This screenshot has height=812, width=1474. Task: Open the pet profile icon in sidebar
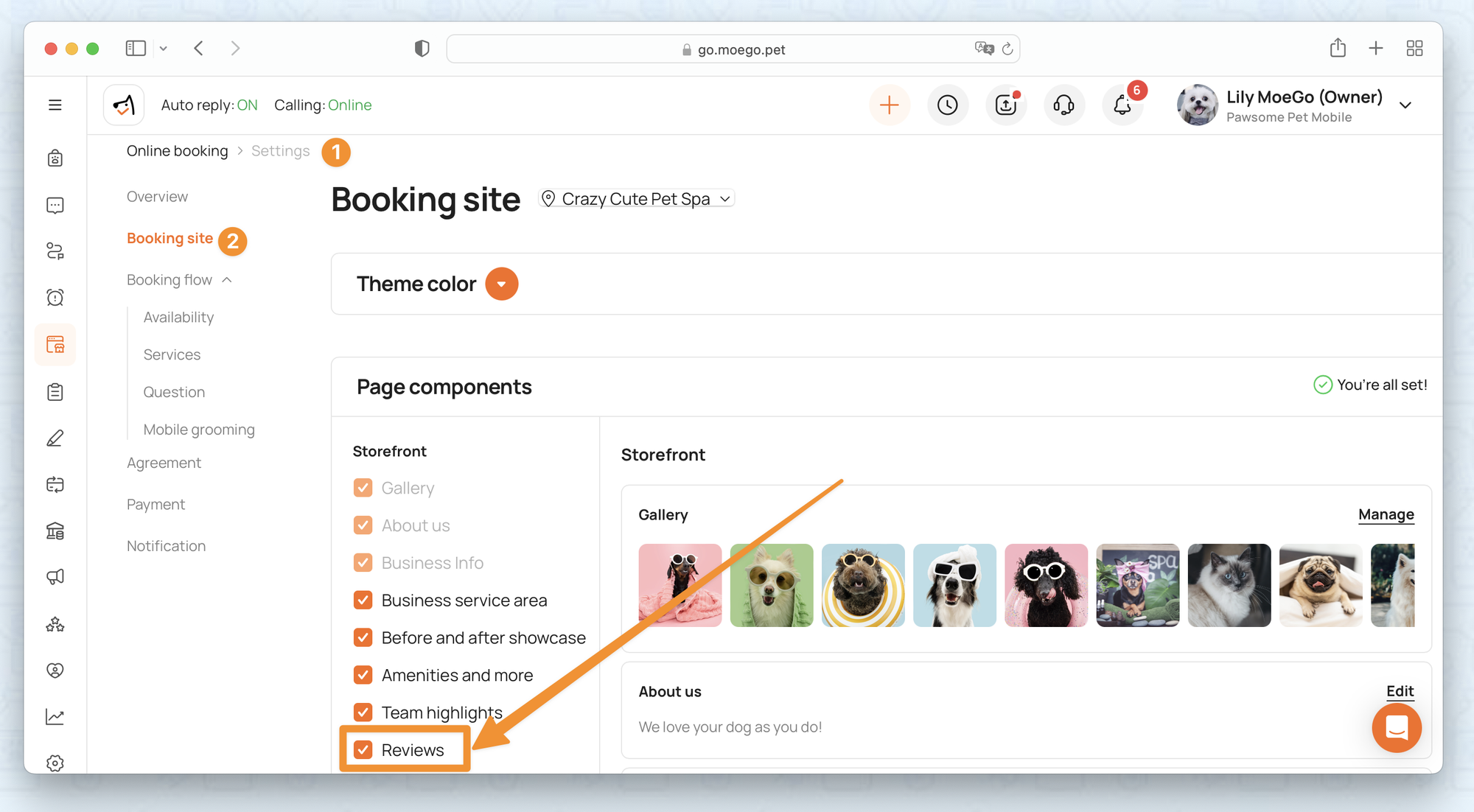pyautogui.click(x=55, y=158)
